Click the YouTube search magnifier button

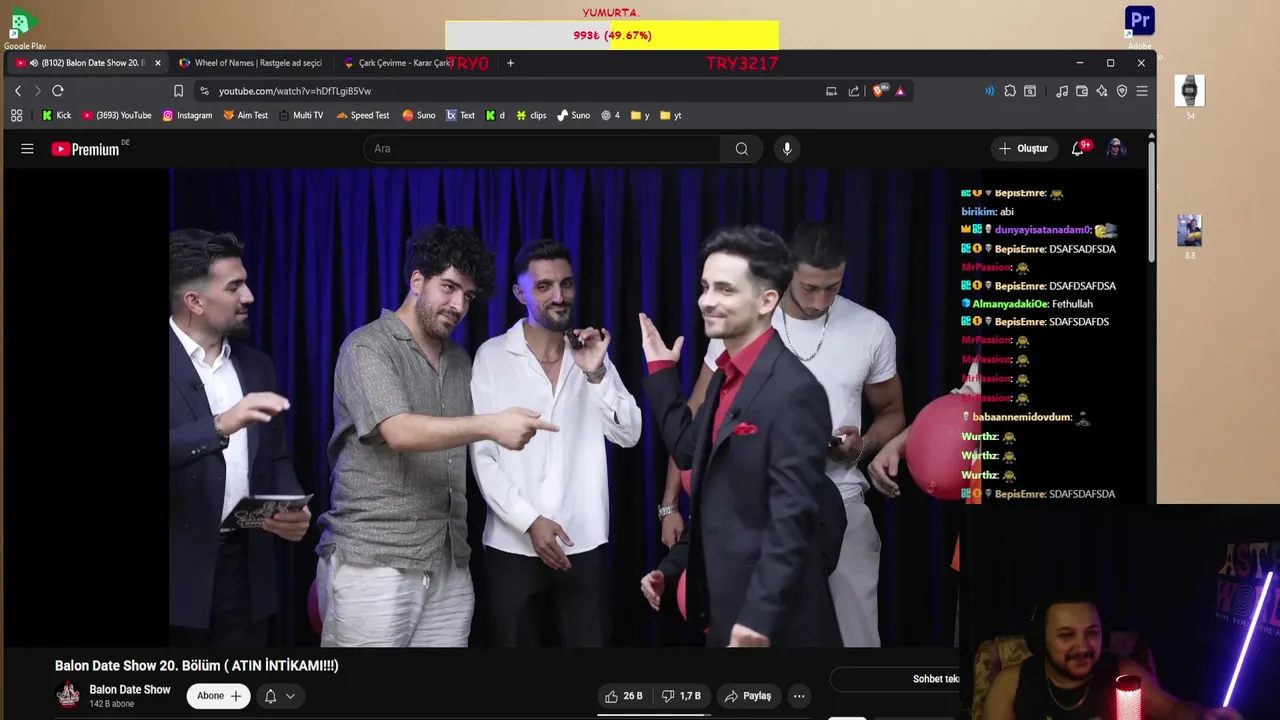tap(741, 149)
